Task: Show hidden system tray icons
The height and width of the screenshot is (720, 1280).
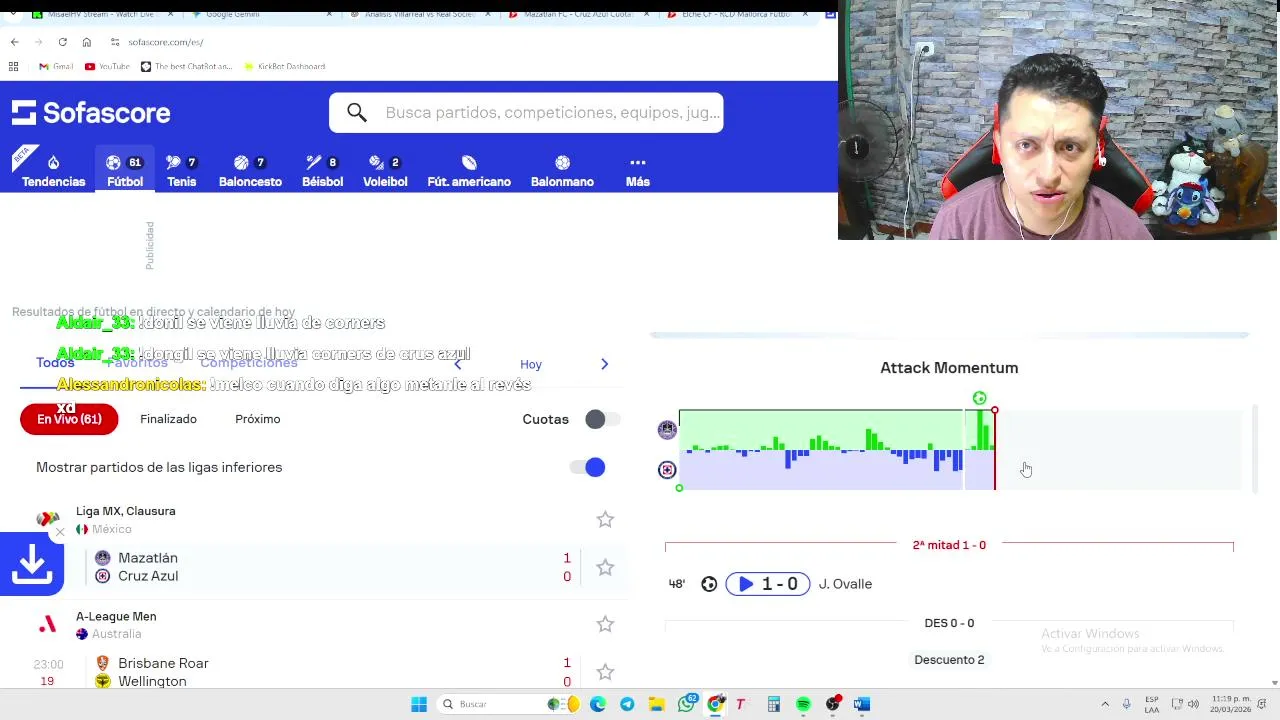Action: point(1105,704)
